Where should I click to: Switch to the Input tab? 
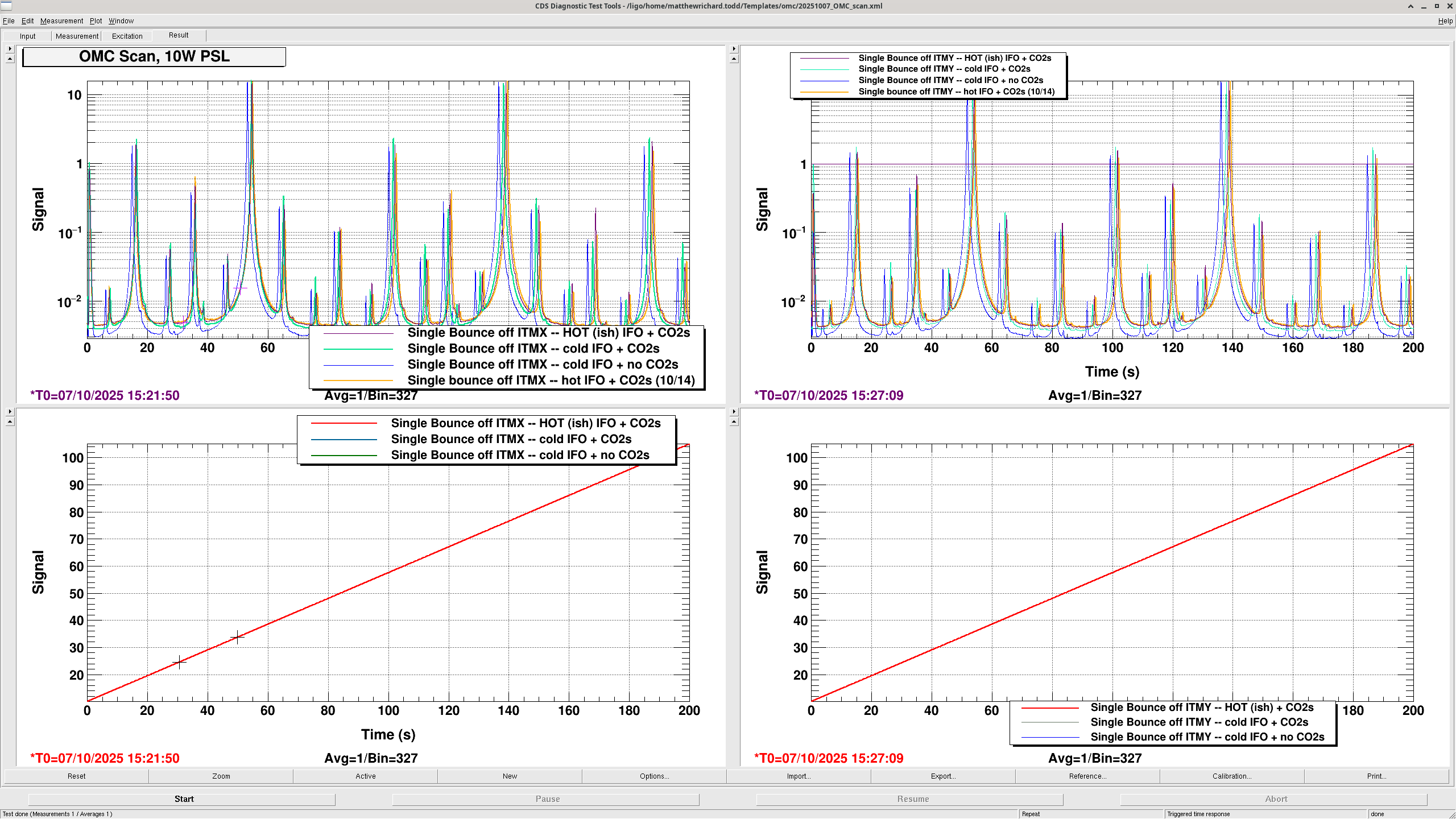27,36
